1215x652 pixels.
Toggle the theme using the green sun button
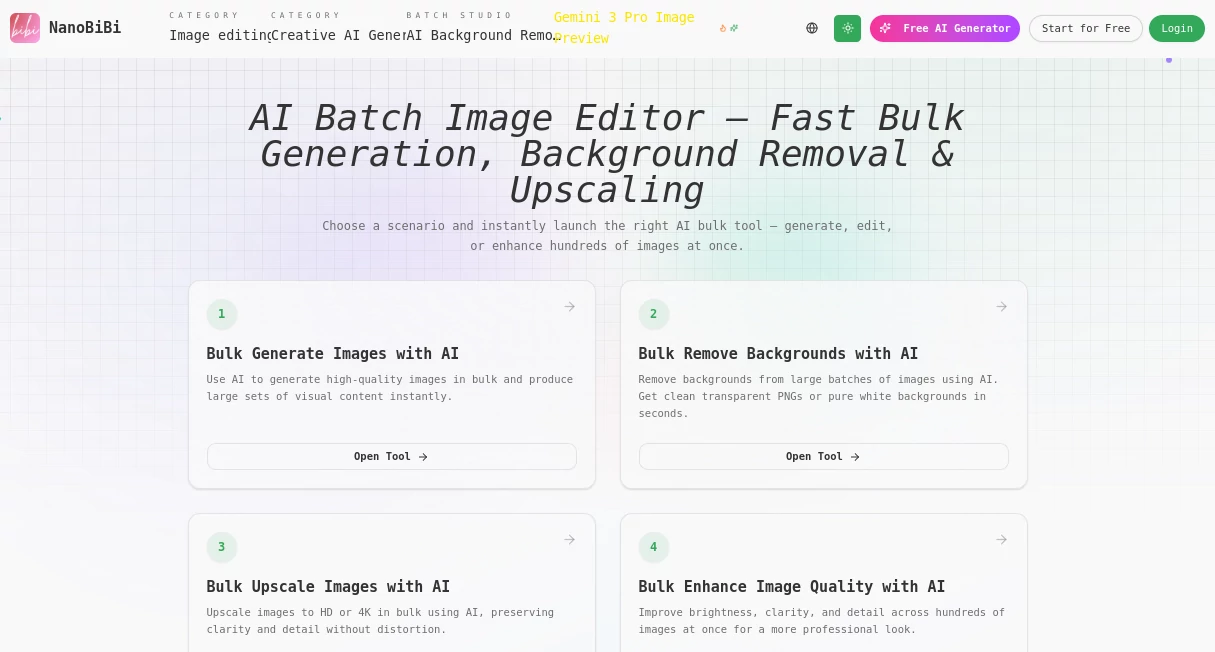coord(847,28)
